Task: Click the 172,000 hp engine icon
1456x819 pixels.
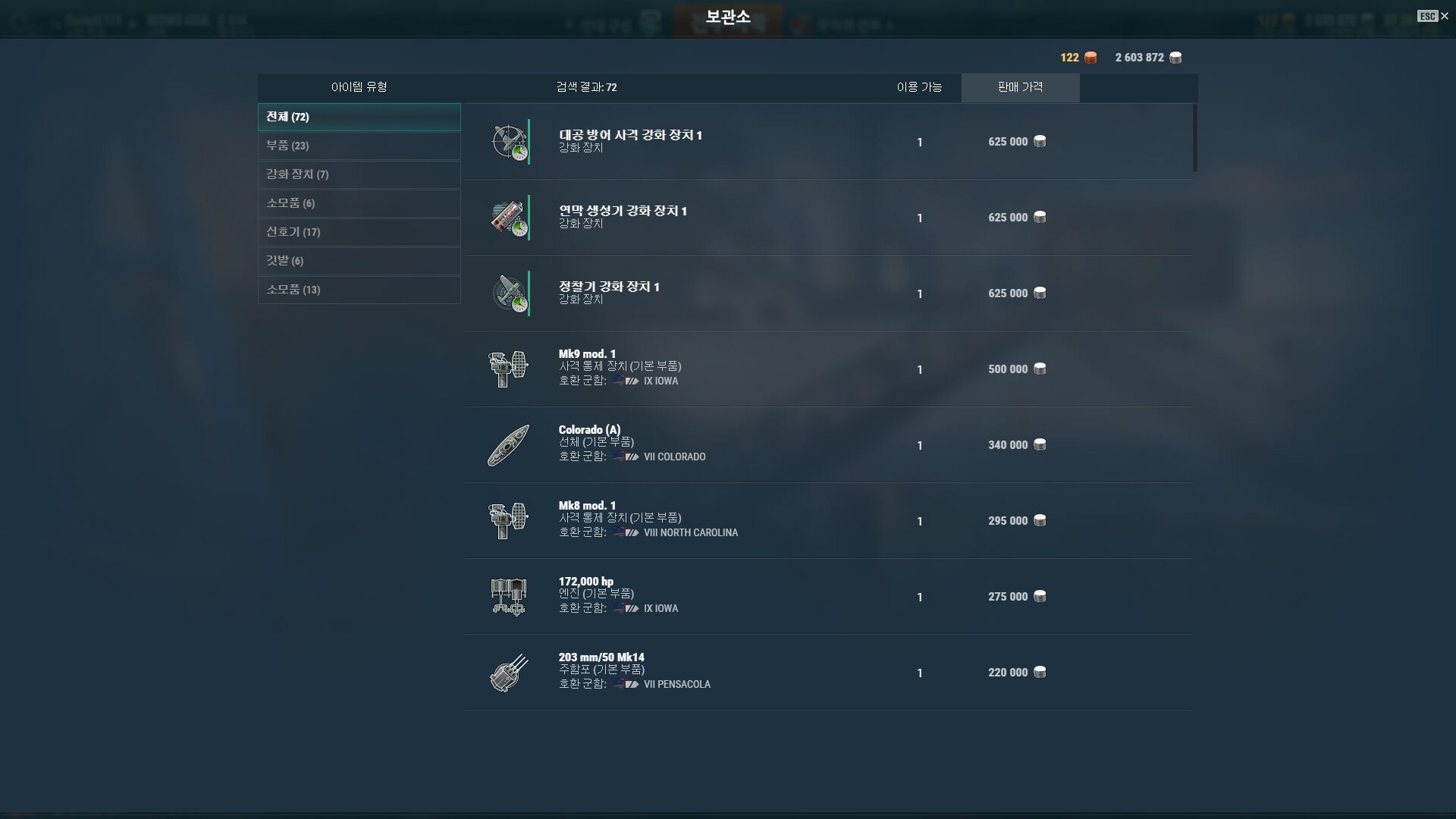Action: click(508, 597)
